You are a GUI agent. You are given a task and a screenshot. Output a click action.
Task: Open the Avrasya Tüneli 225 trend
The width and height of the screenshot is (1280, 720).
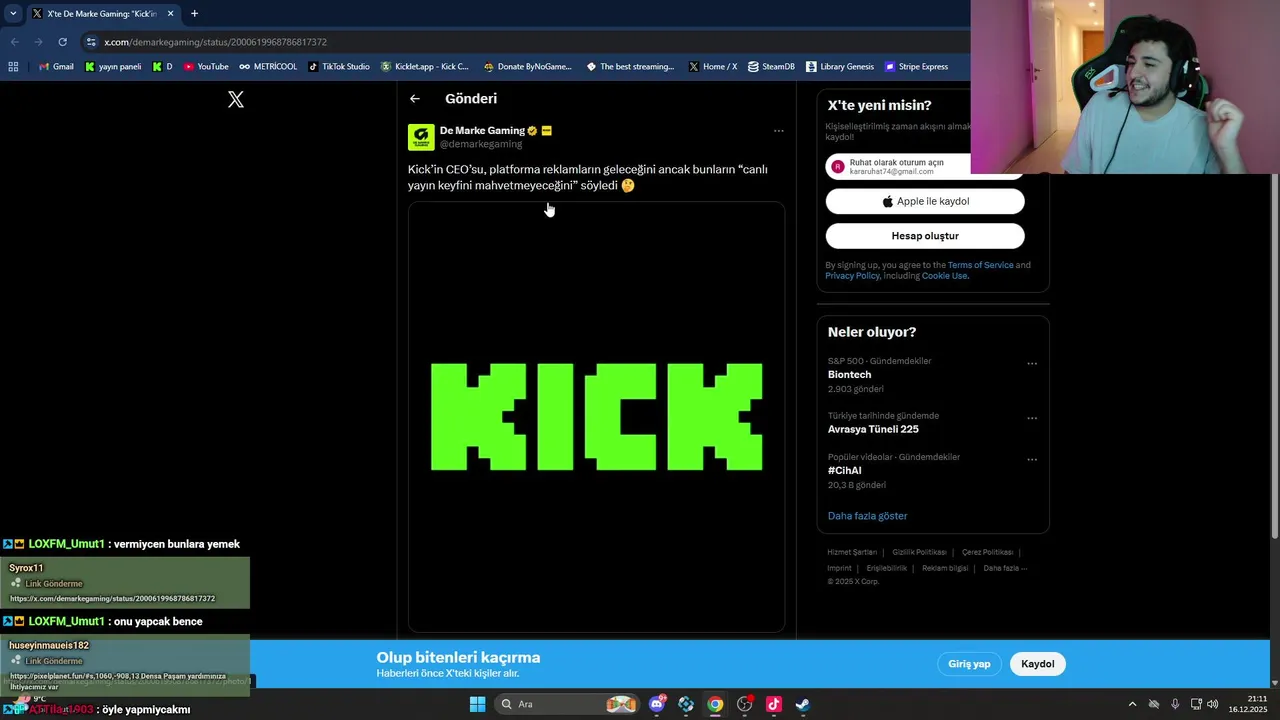873,429
